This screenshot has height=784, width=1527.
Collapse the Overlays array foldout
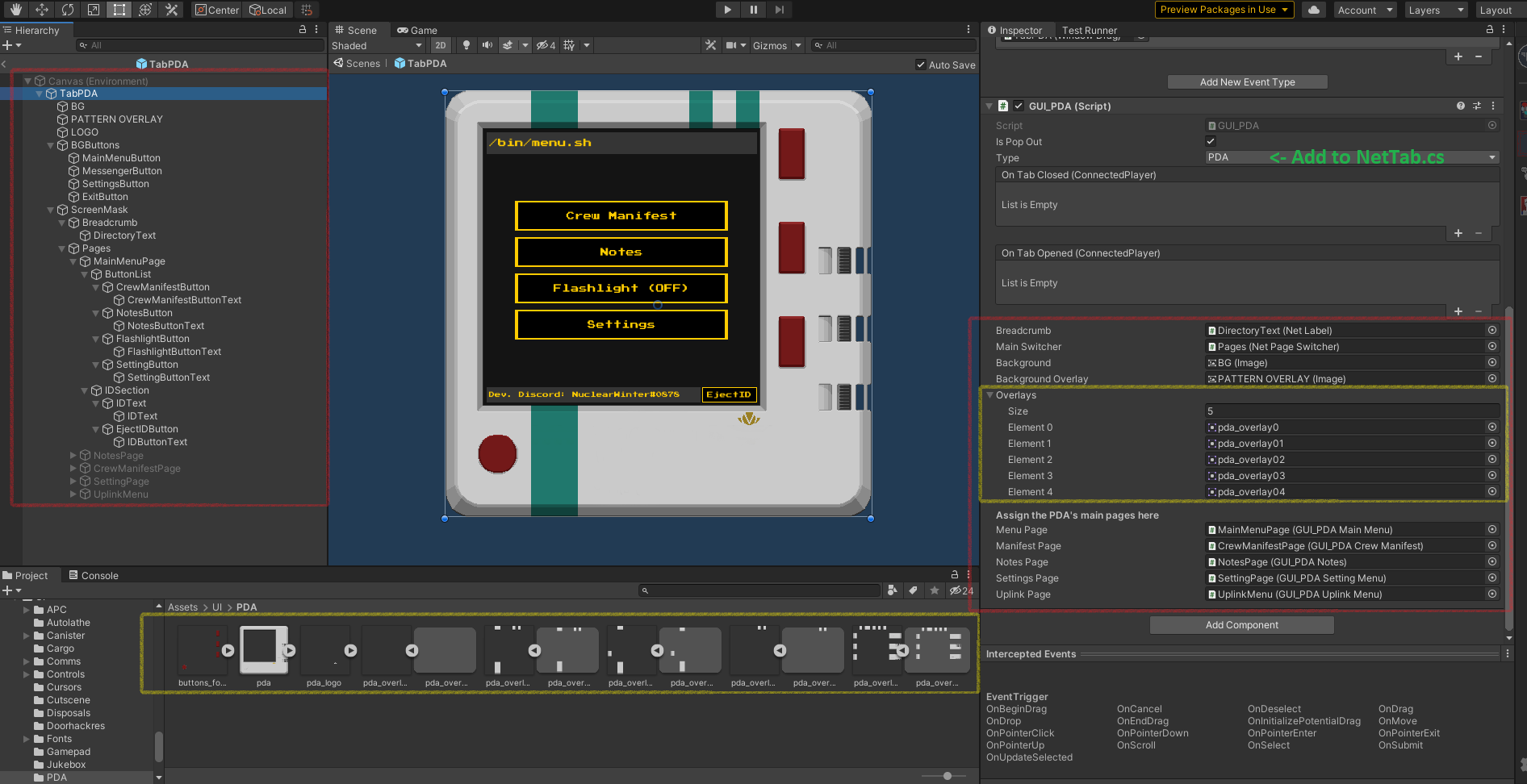tap(990, 395)
